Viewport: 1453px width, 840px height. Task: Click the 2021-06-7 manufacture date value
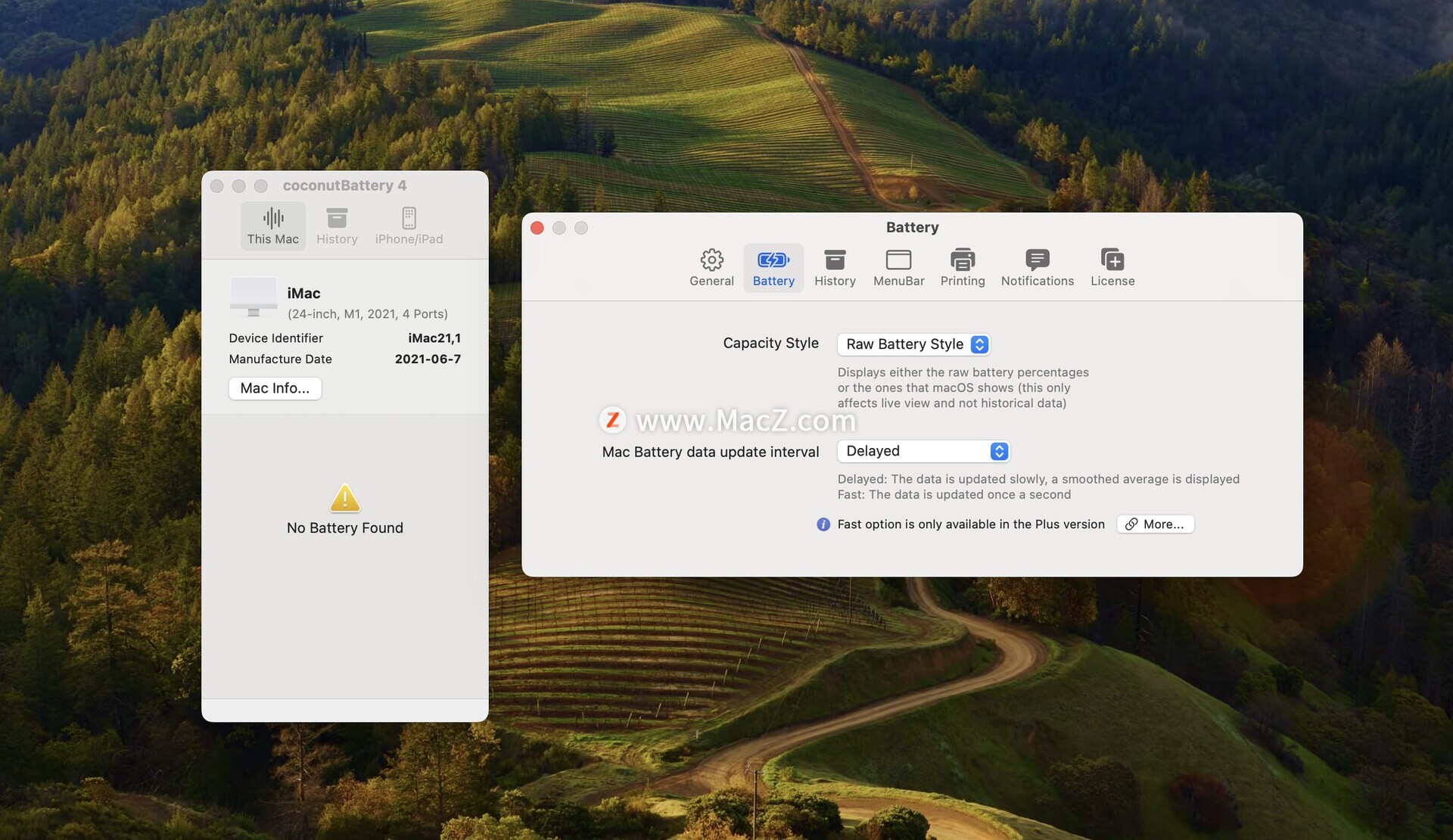pos(428,359)
